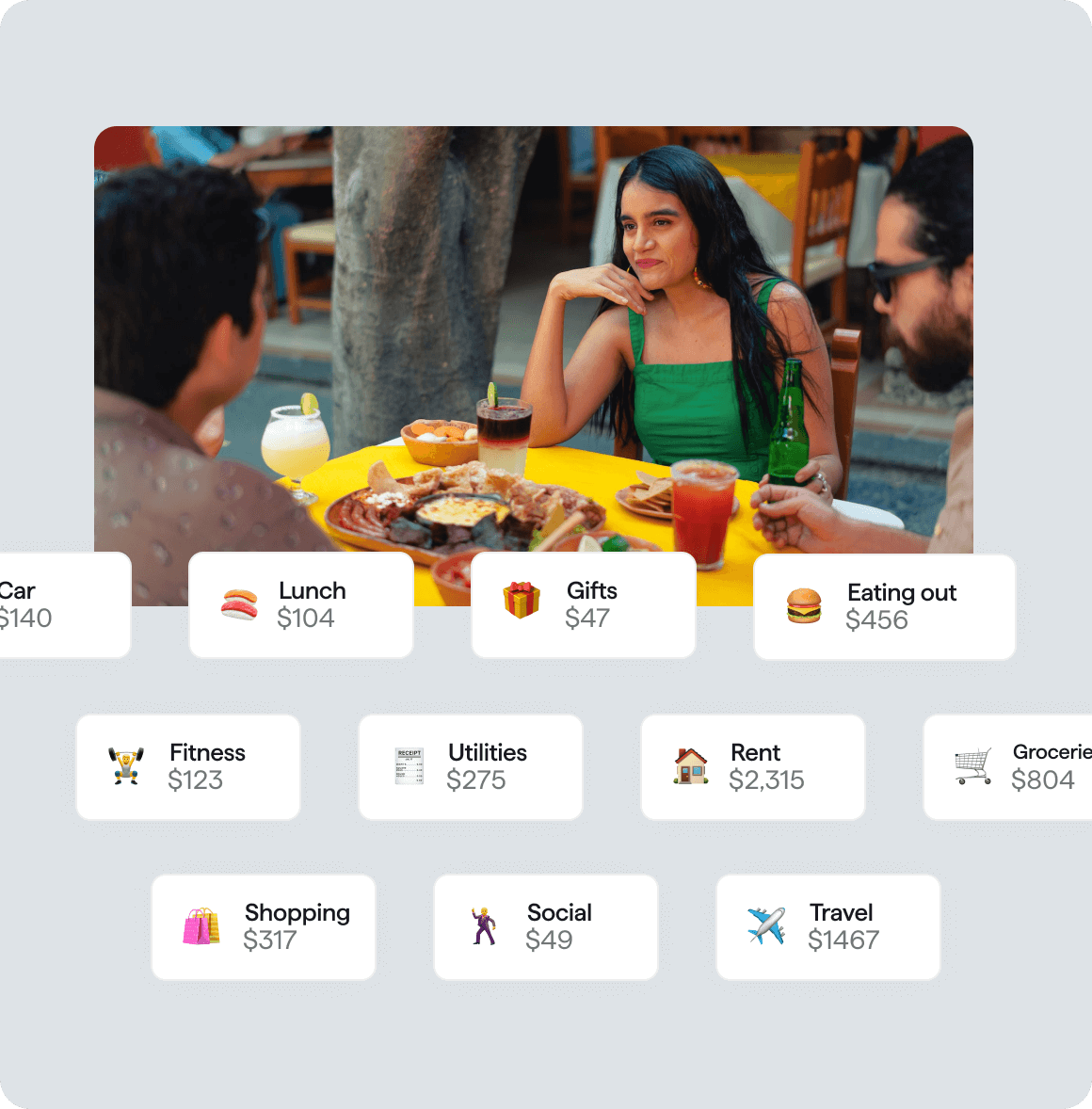1092x1109 pixels.
Task: Click the restaurant dinner photo
Action: [x=534, y=340]
